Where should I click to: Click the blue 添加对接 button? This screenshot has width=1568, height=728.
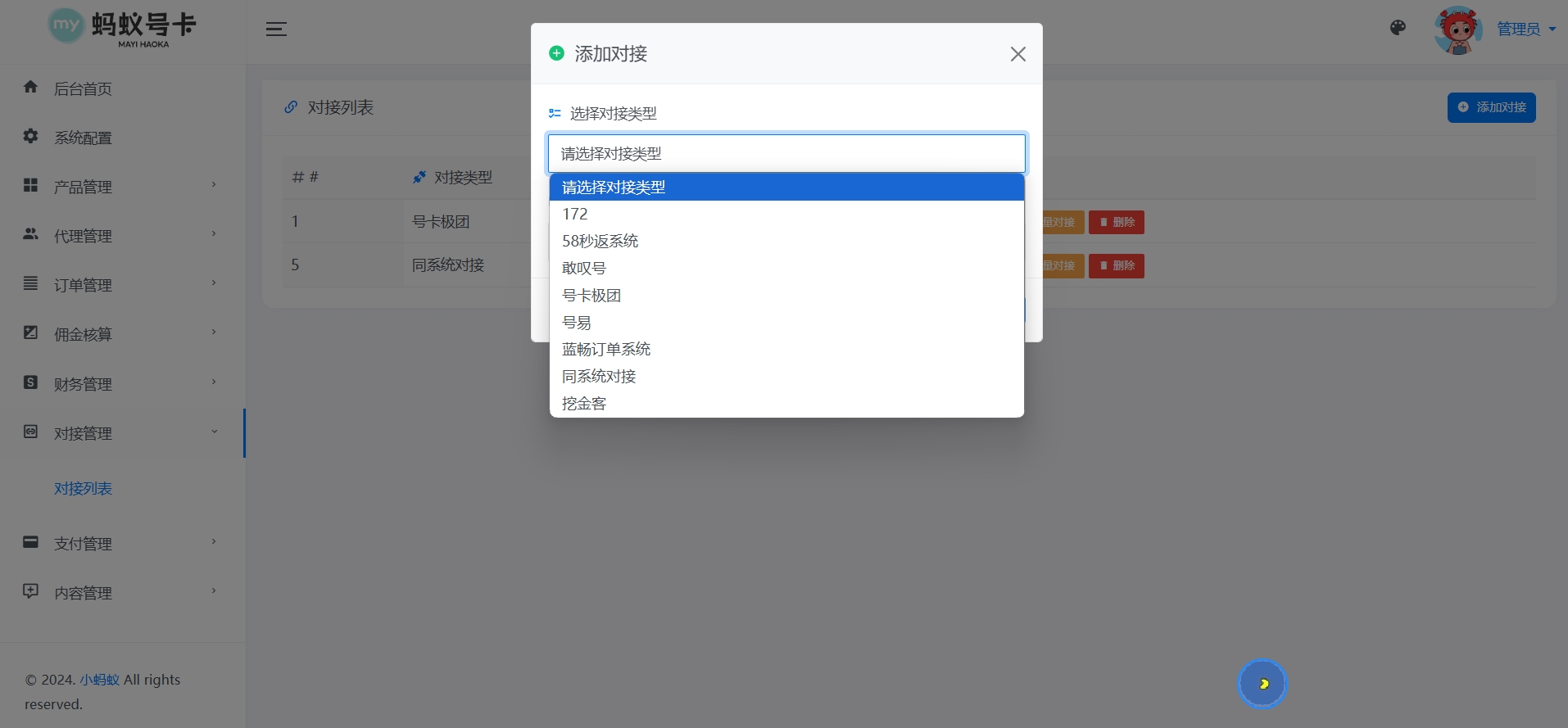[x=1491, y=107]
